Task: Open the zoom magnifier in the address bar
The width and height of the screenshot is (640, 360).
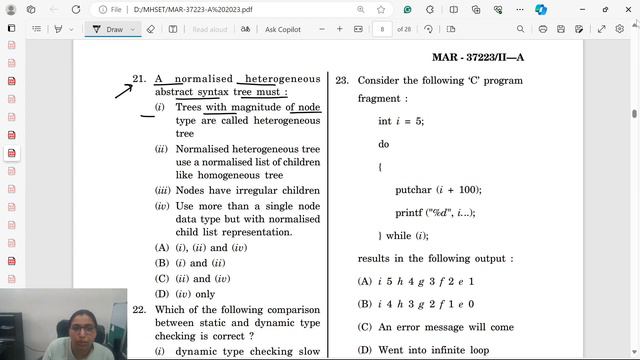Action: 360,9
